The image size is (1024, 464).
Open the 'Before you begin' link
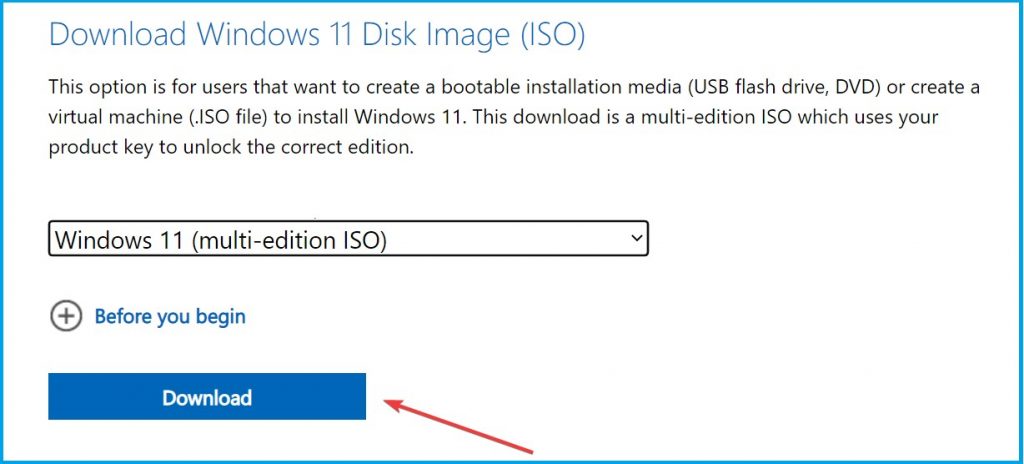(x=170, y=317)
